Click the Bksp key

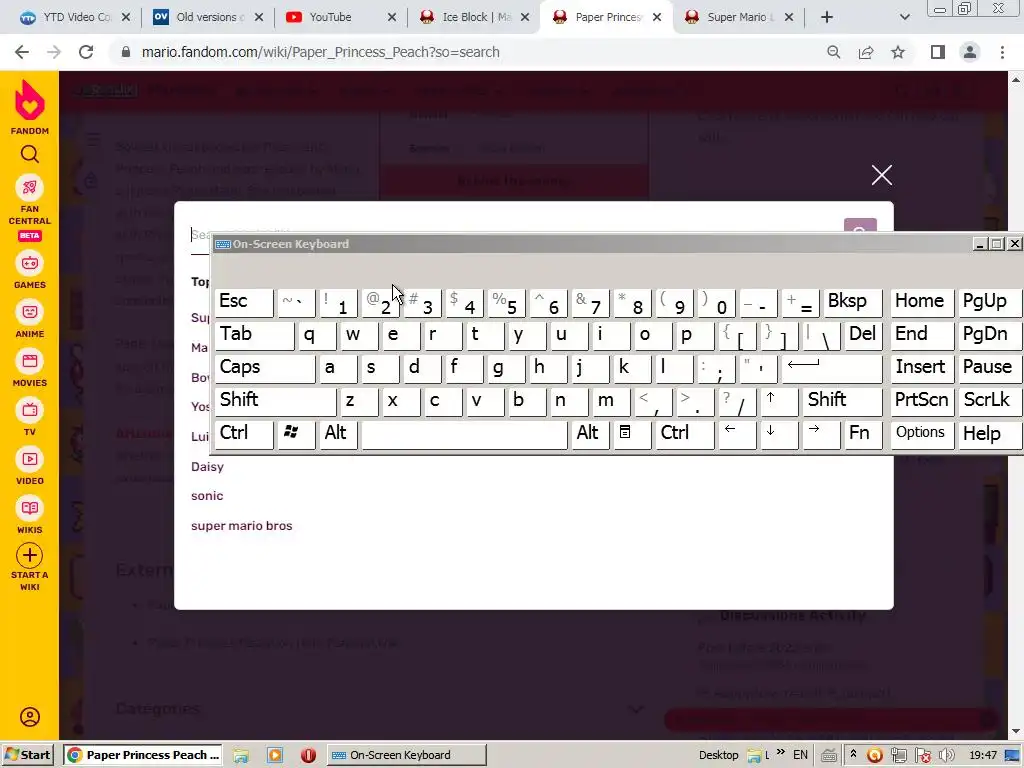[x=852, y=302]
